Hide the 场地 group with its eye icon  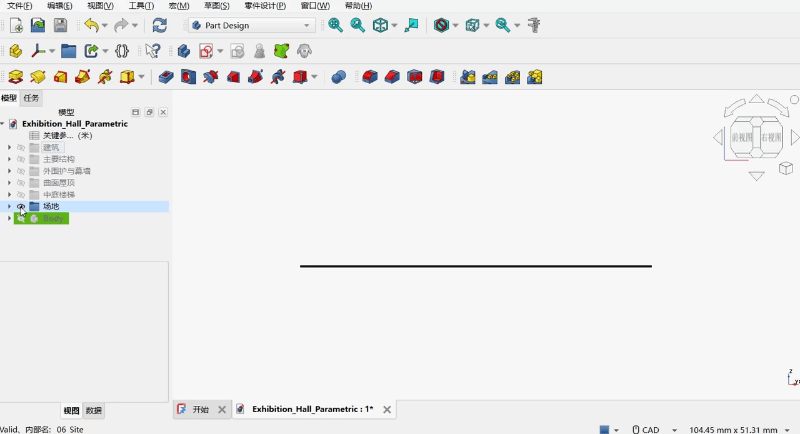coord(21,206)
